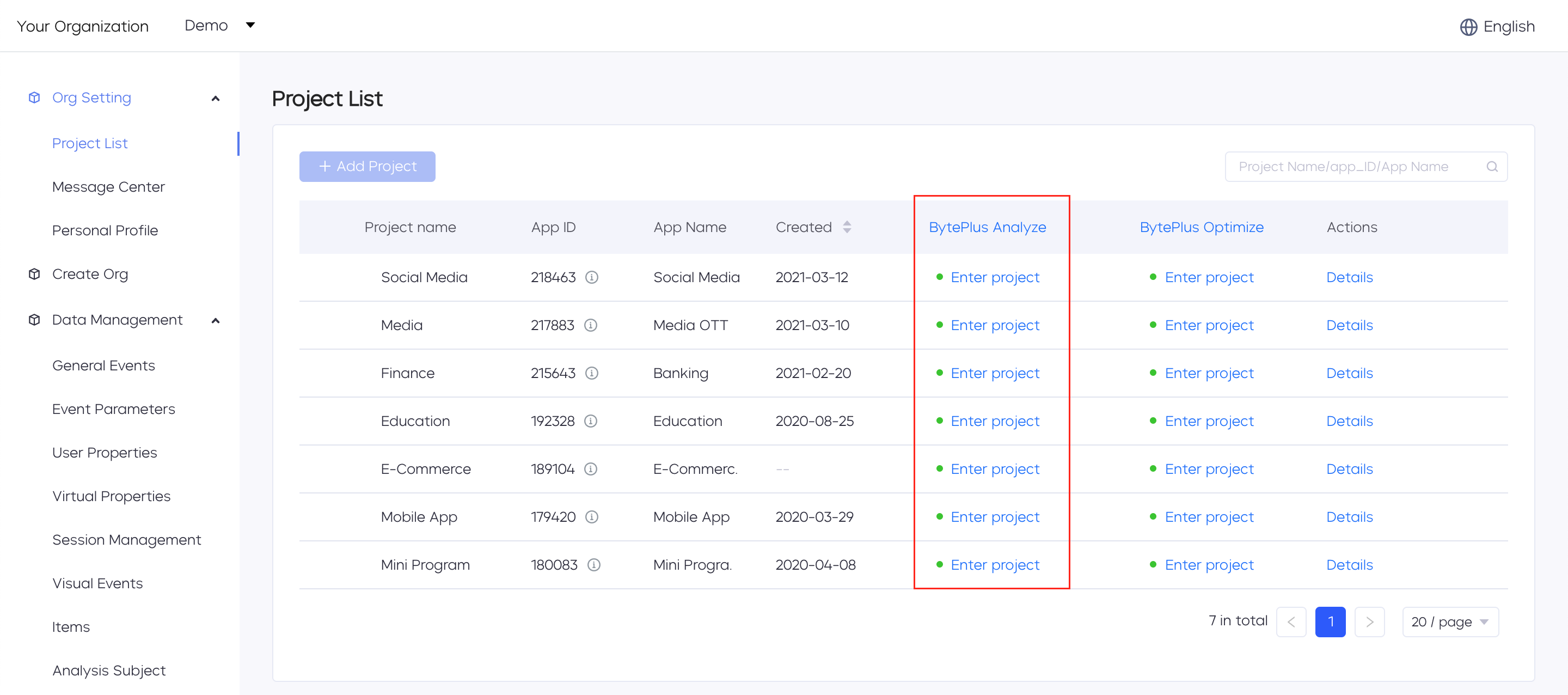Click the truncated E-Commerc. app name
The image size is (1568, 695).
point(695,469)
